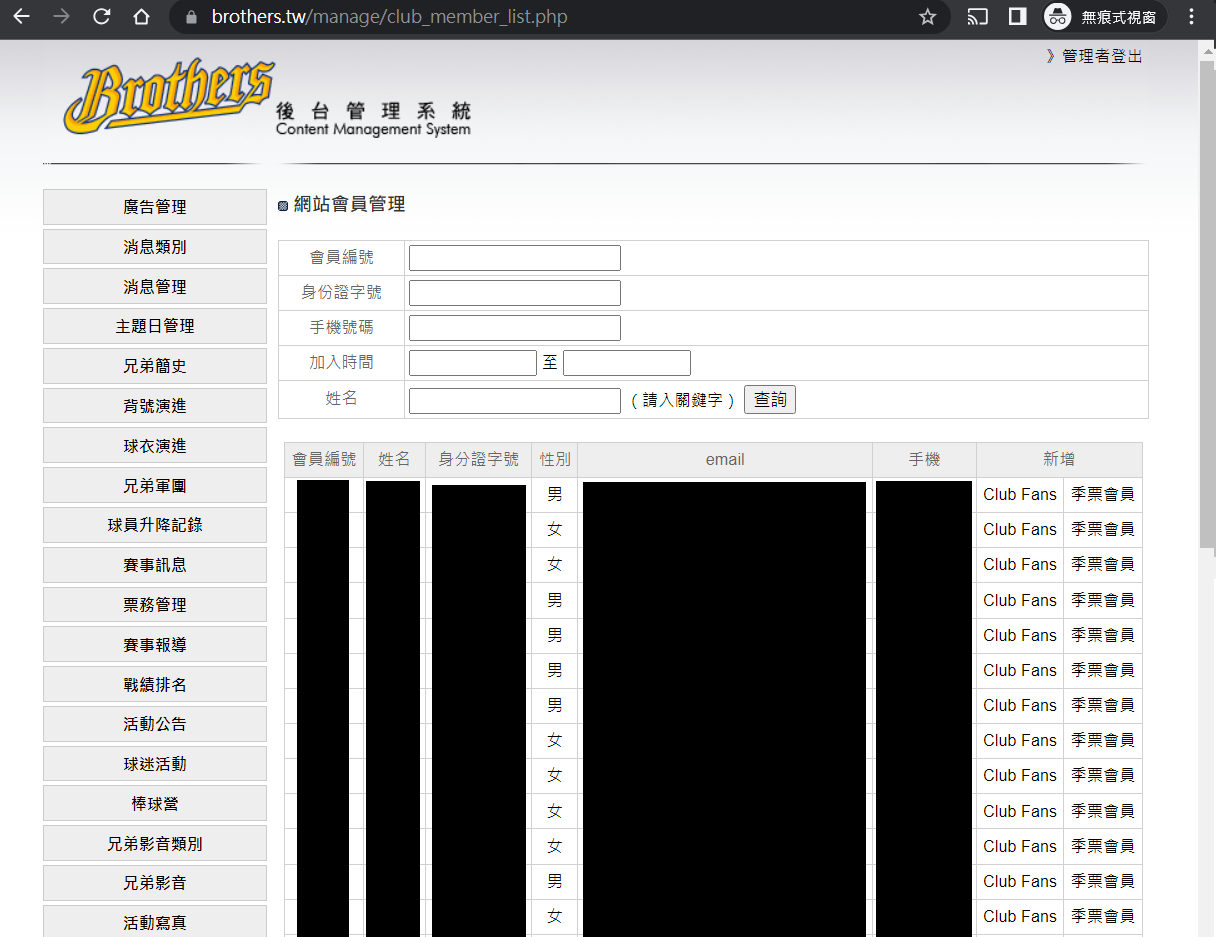Focus the 身份證字號 input field

[515, 293]
